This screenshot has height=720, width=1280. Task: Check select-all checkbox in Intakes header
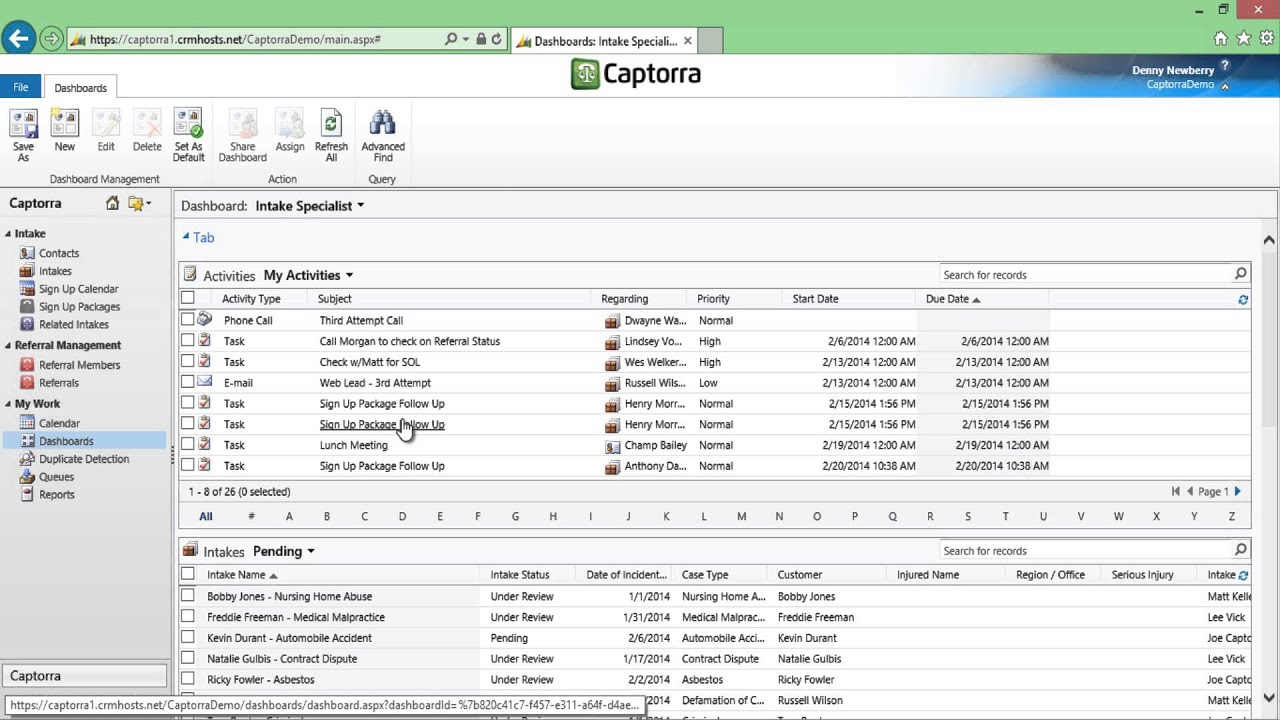188,574
